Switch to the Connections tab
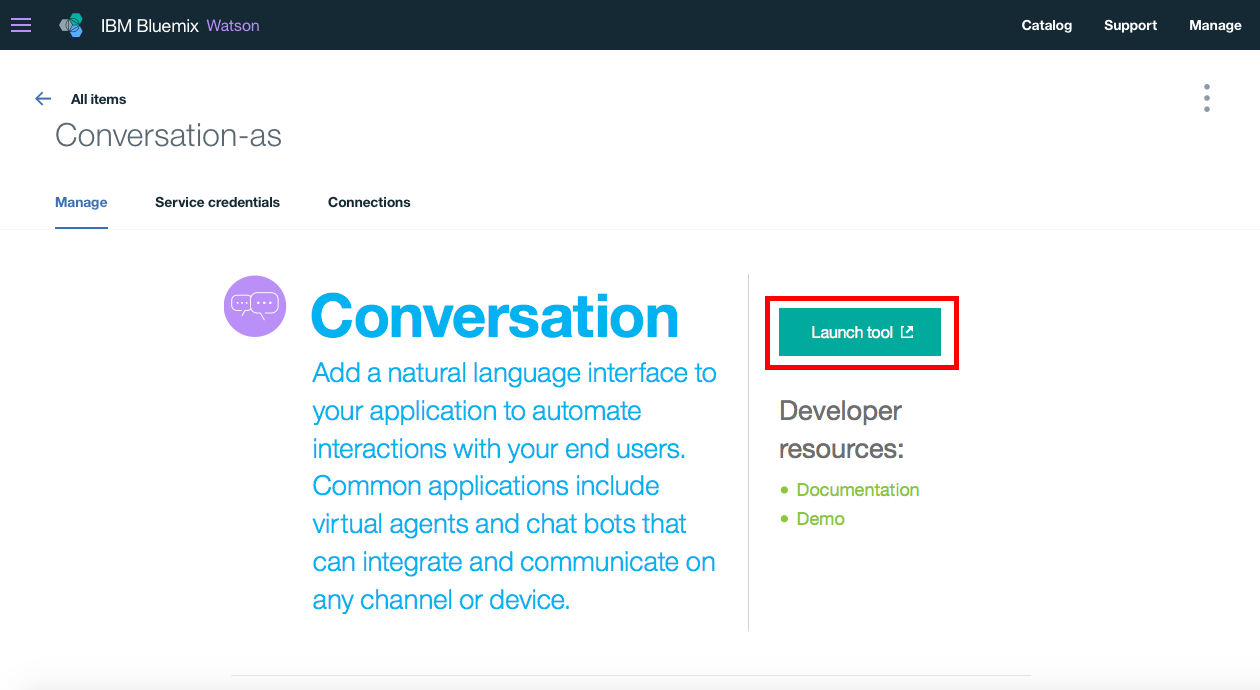The image size is (1260, 690). coord(369,202)
